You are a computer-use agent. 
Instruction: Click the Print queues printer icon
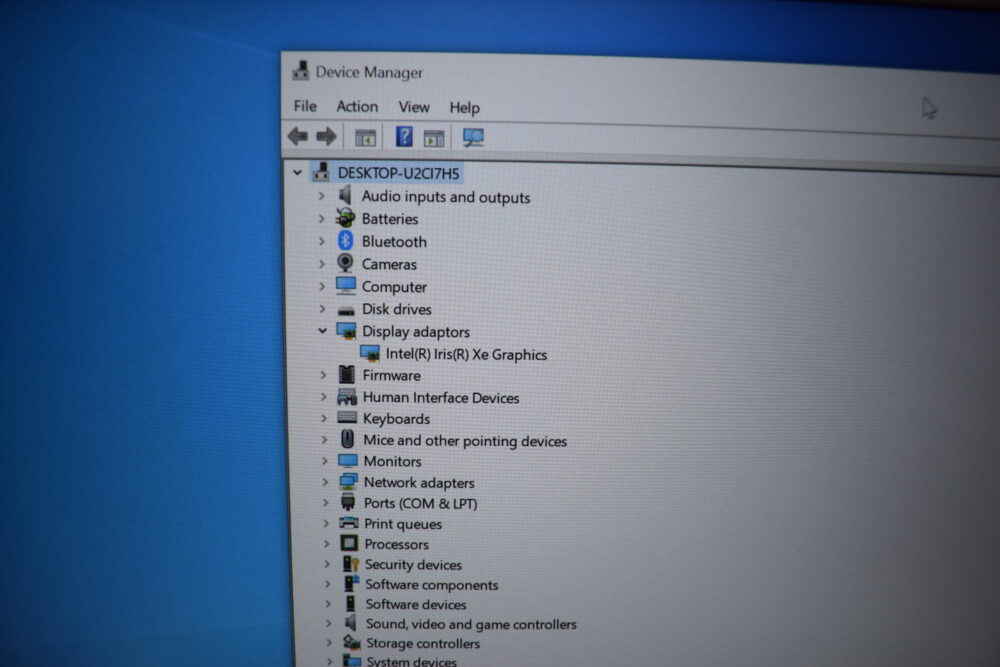coord(349,523)
